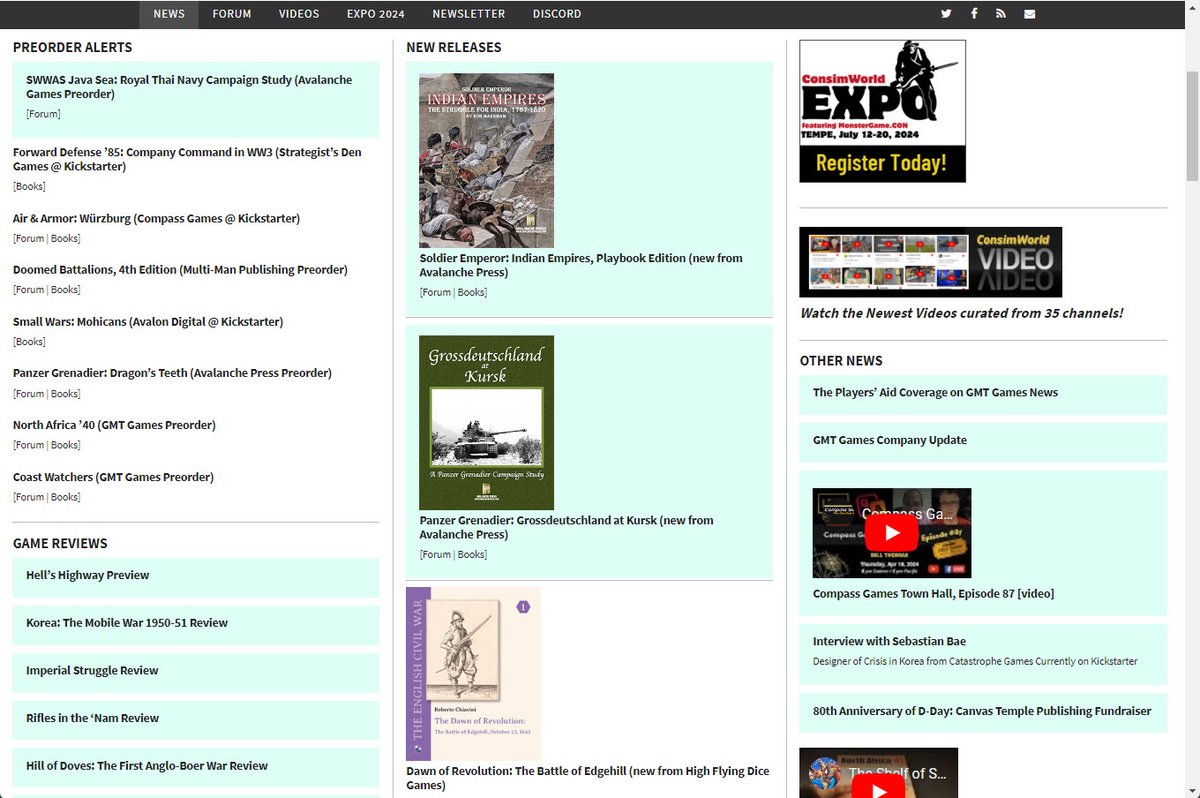Screen dimensions: 1200x798
Task: Click the Grossdeutschland at Kursk cover image
Action: click(x=486, y=422)
